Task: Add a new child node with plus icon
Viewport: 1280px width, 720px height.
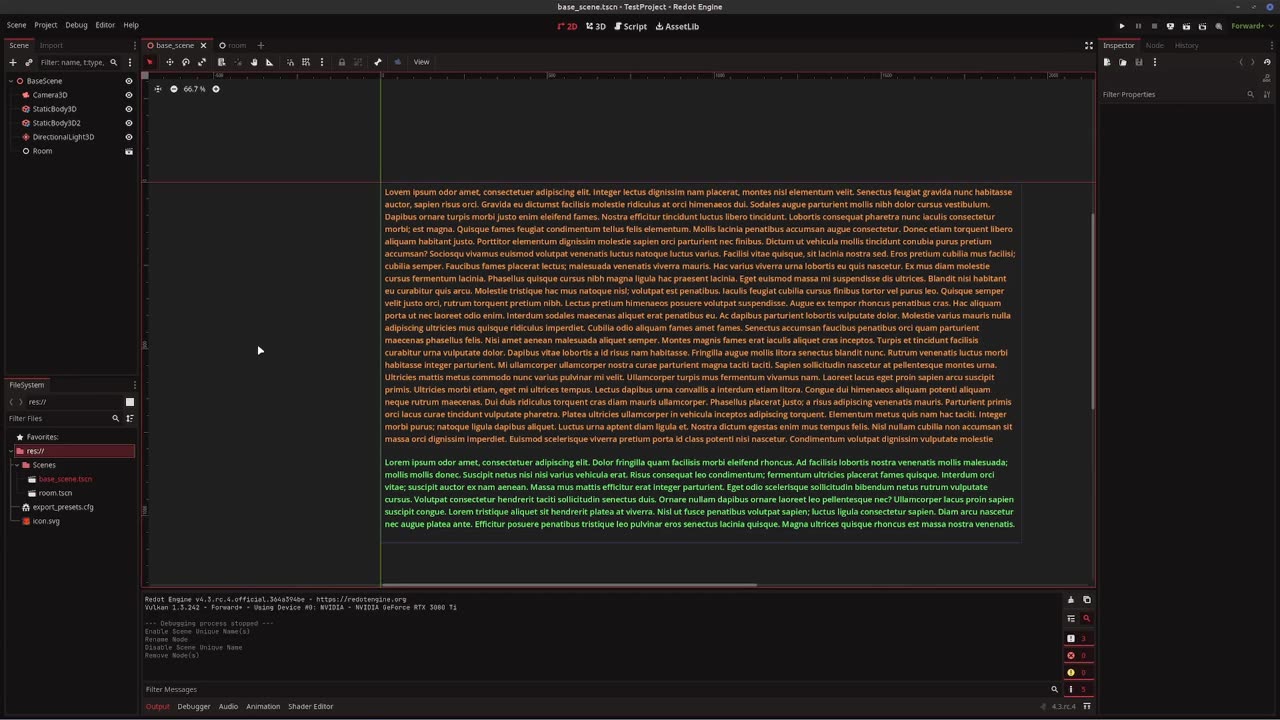Action: click(13, 62)
